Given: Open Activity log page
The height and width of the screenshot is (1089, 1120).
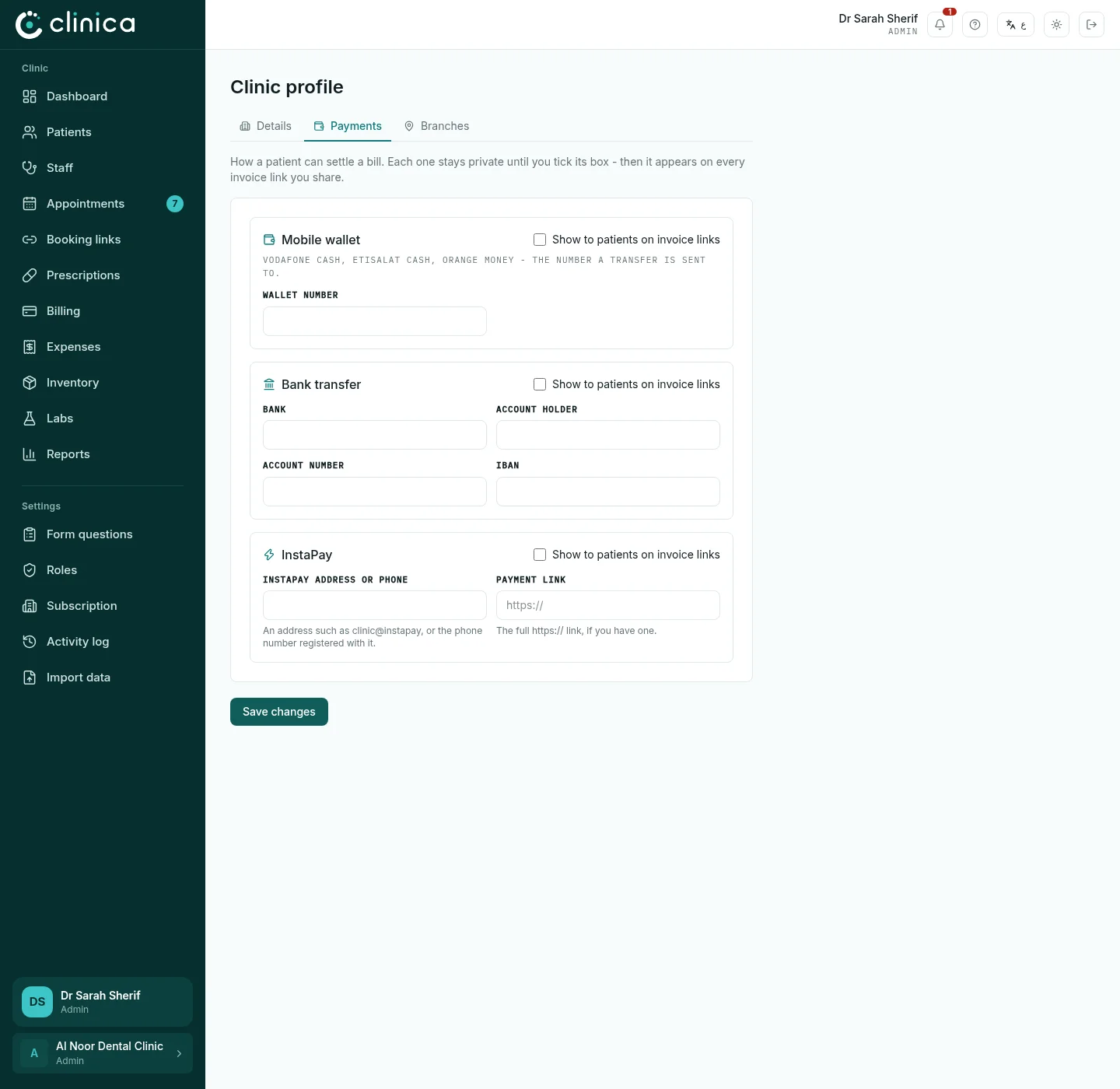Looking at the screenshot, I should click(x=103, y=642).
